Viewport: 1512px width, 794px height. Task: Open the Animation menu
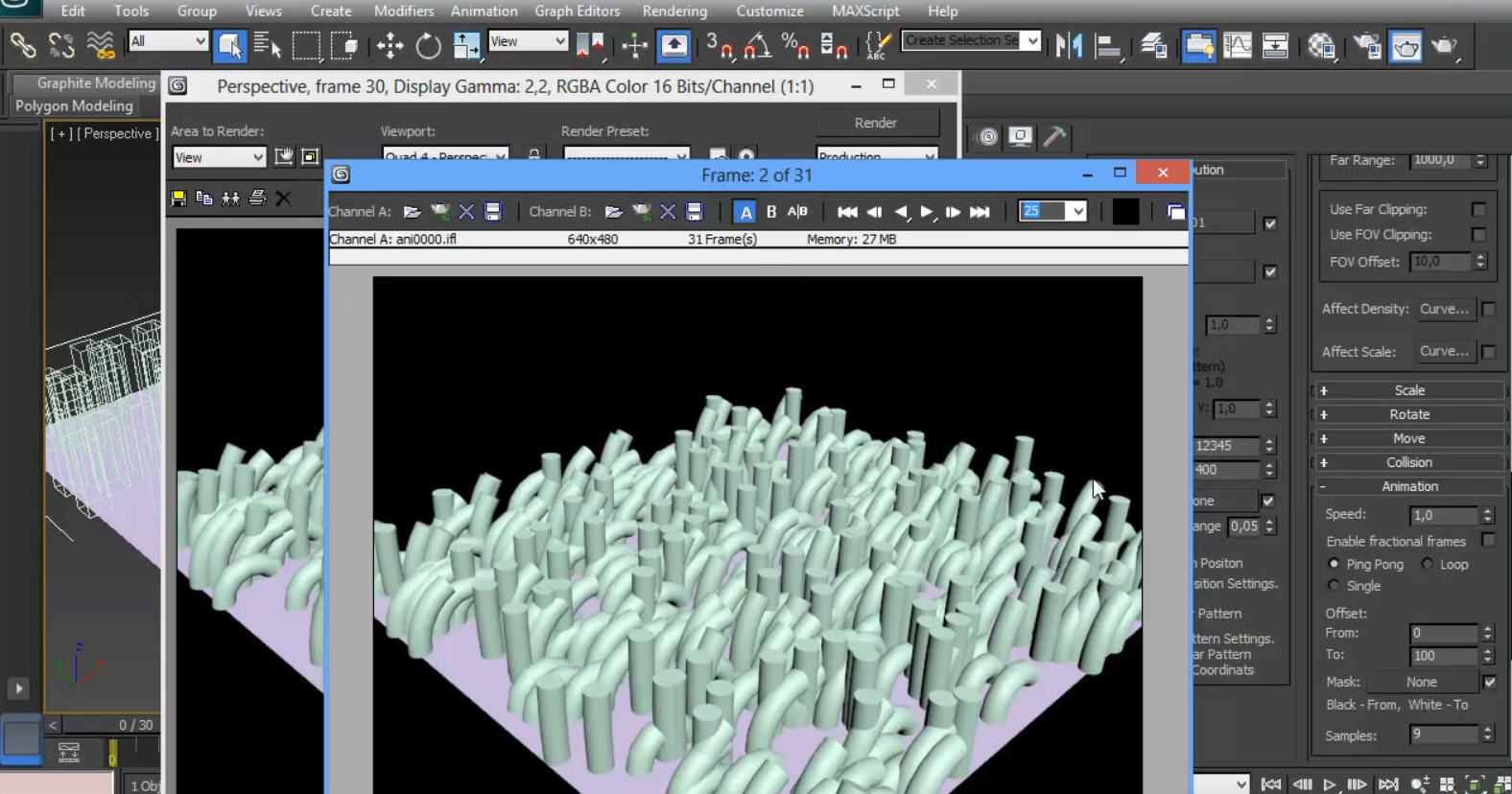click(484, 11)
